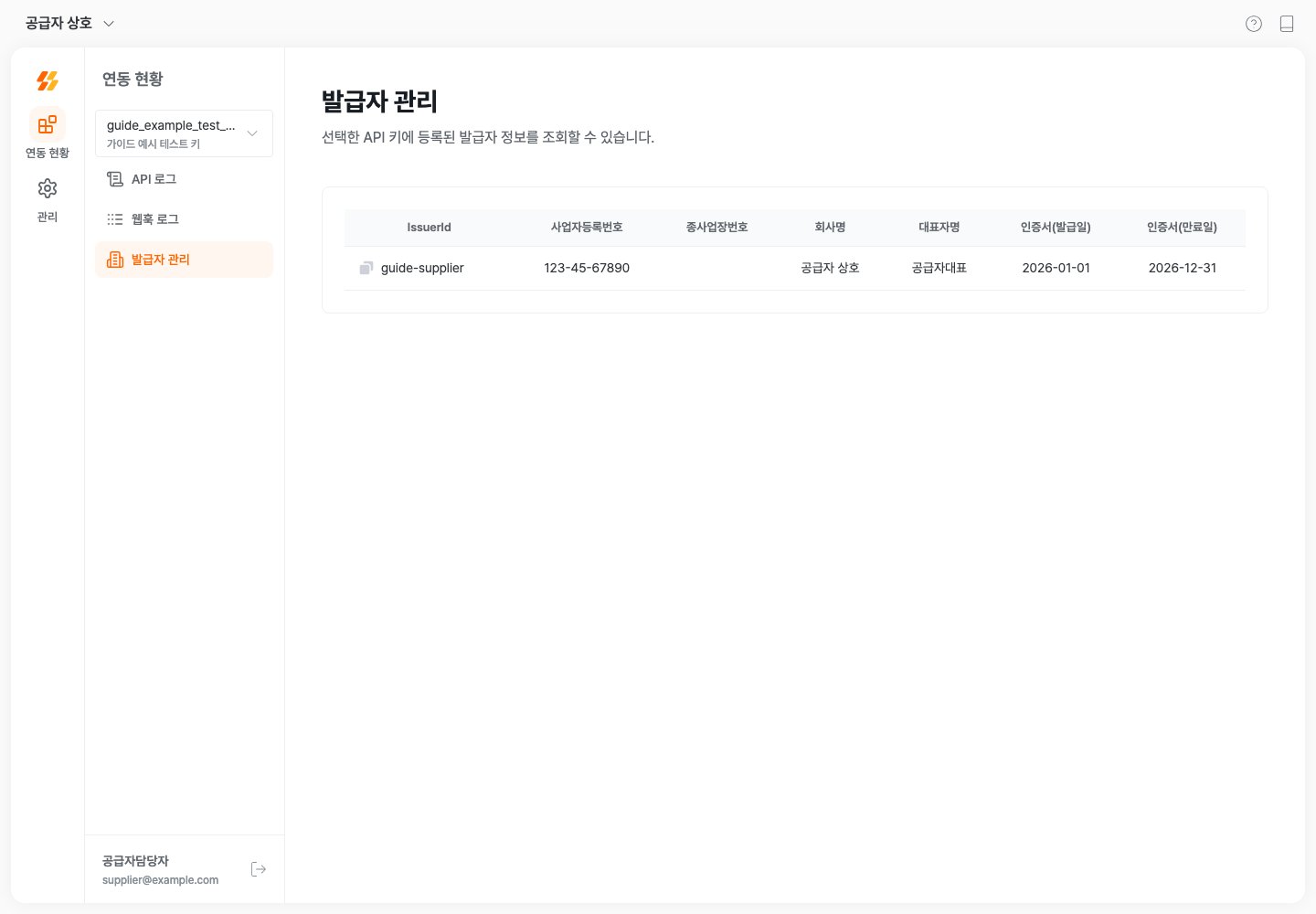
Task: Click the 대표자명 column header
Action: click(x=939, y=228)
